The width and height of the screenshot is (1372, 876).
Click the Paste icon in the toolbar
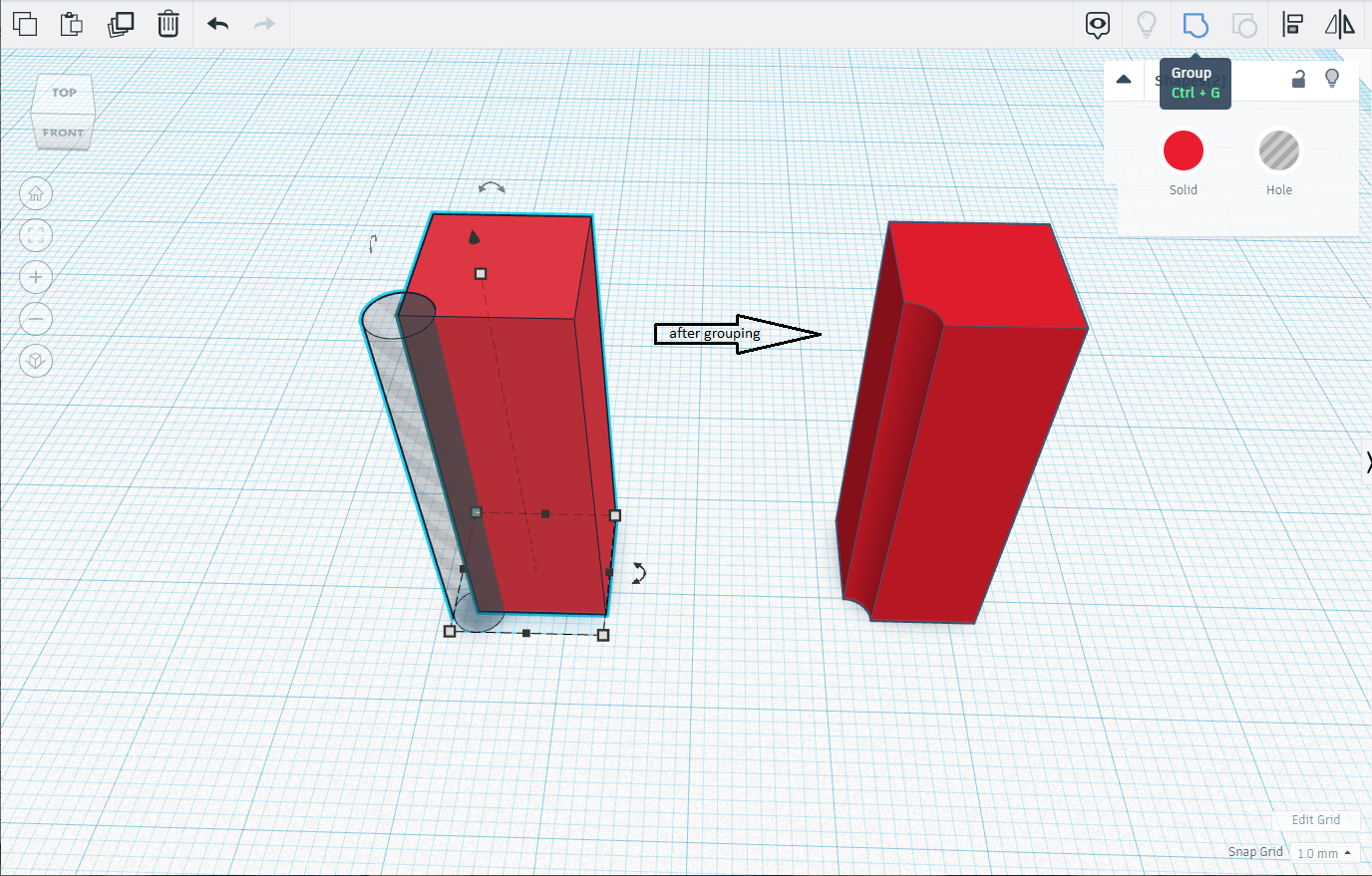click(x=71, y=24)
